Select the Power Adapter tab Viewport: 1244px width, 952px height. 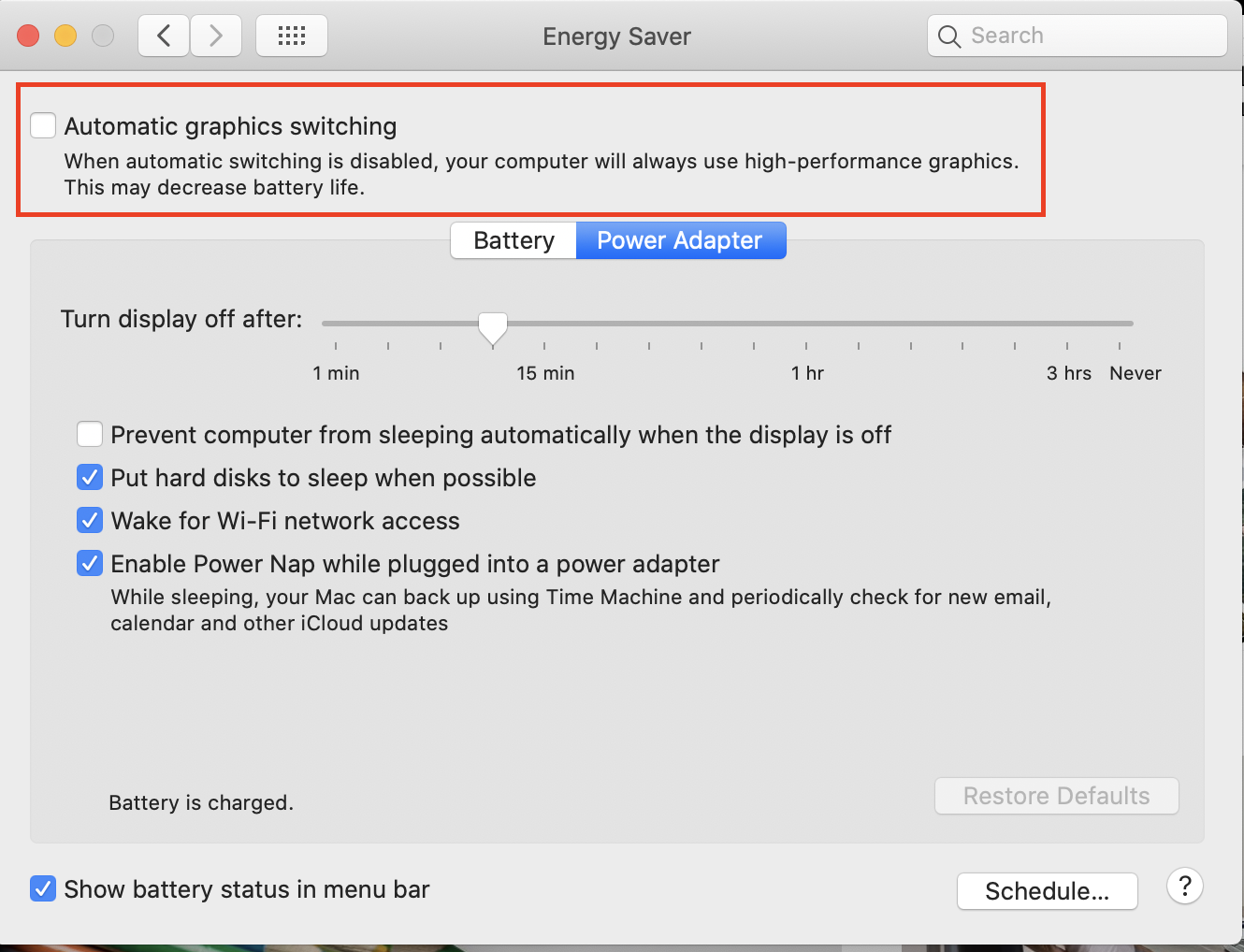click(x=680, y=240)
